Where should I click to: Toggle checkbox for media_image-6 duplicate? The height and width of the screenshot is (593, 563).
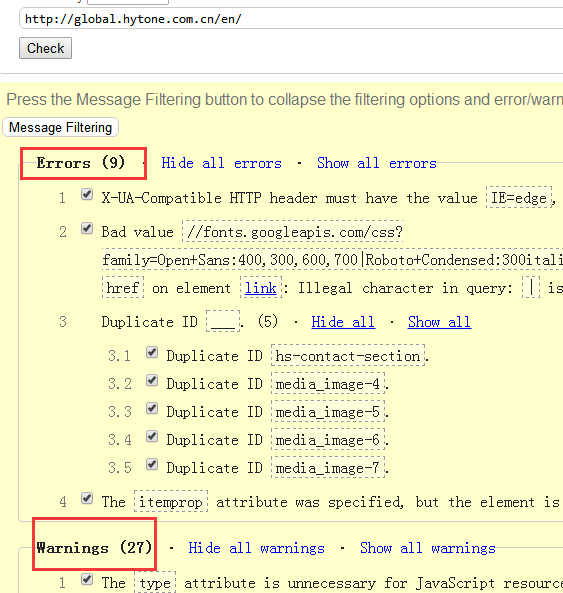point(152,436)
